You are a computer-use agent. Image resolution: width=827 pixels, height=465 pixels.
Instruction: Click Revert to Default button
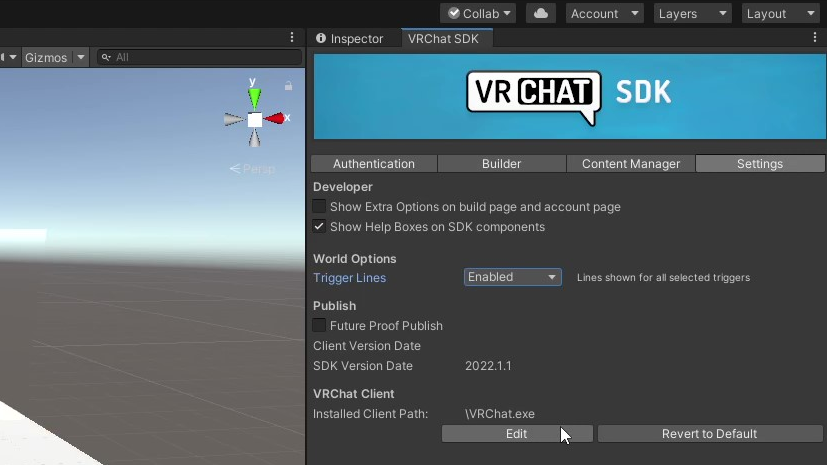[710, 434]
